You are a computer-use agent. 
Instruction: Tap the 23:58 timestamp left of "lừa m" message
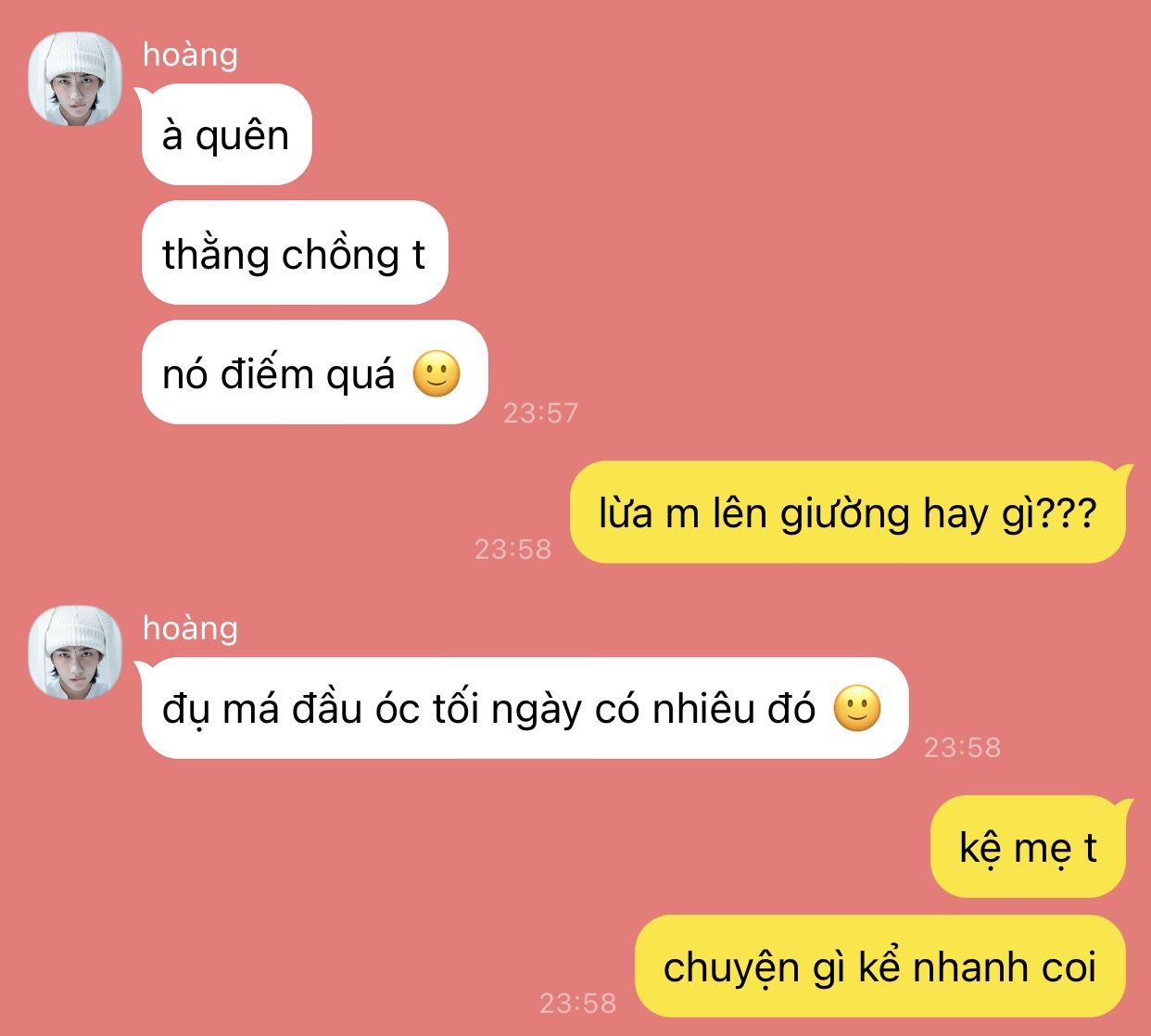[x=512, y=550]
